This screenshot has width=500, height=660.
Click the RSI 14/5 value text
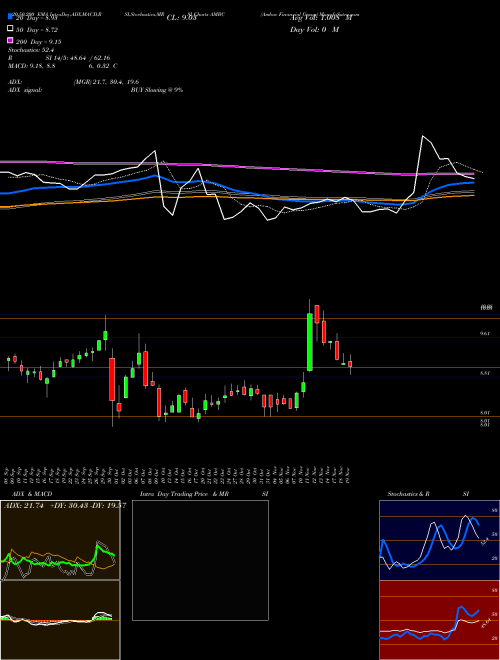(x=77, y=58)
